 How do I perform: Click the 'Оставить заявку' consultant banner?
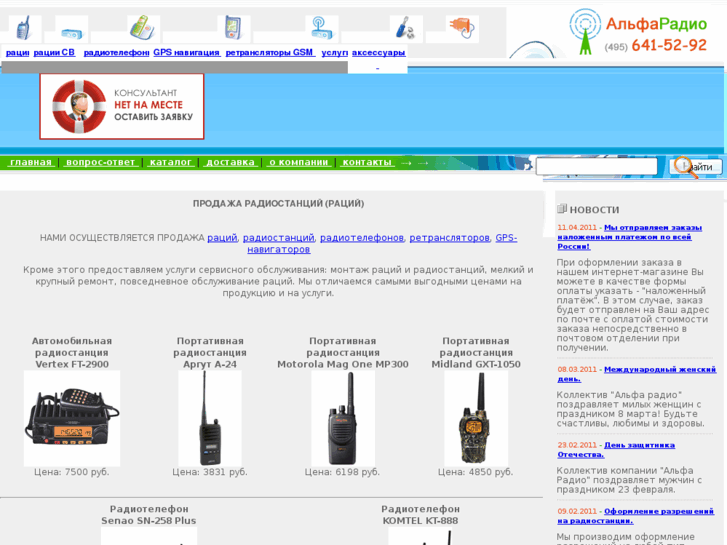click(122, 106)
